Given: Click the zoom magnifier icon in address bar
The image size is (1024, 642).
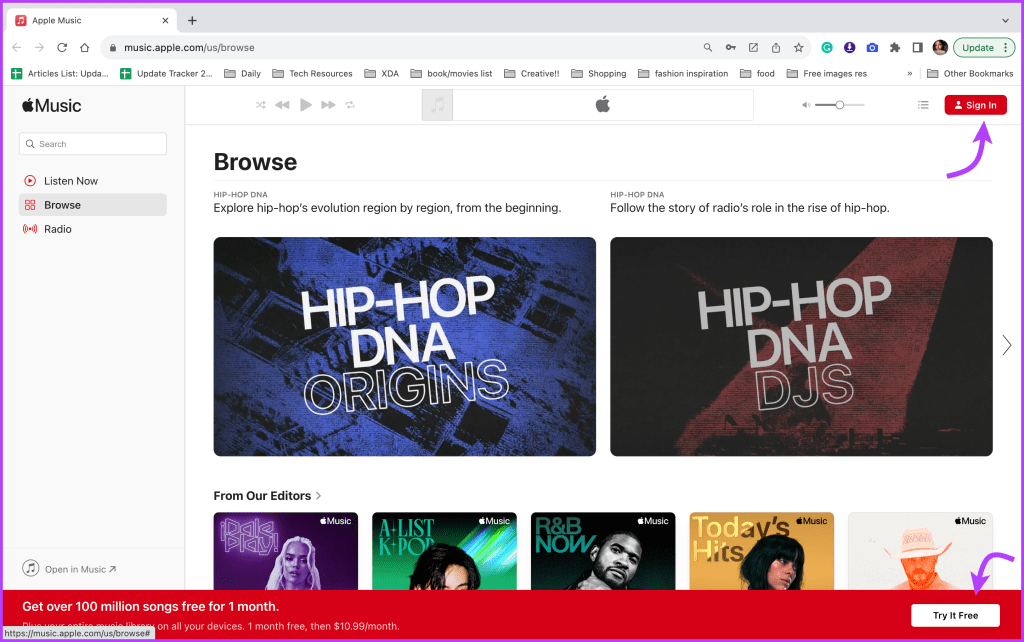Looking at the screenshot, I should (x=707, y=48).
